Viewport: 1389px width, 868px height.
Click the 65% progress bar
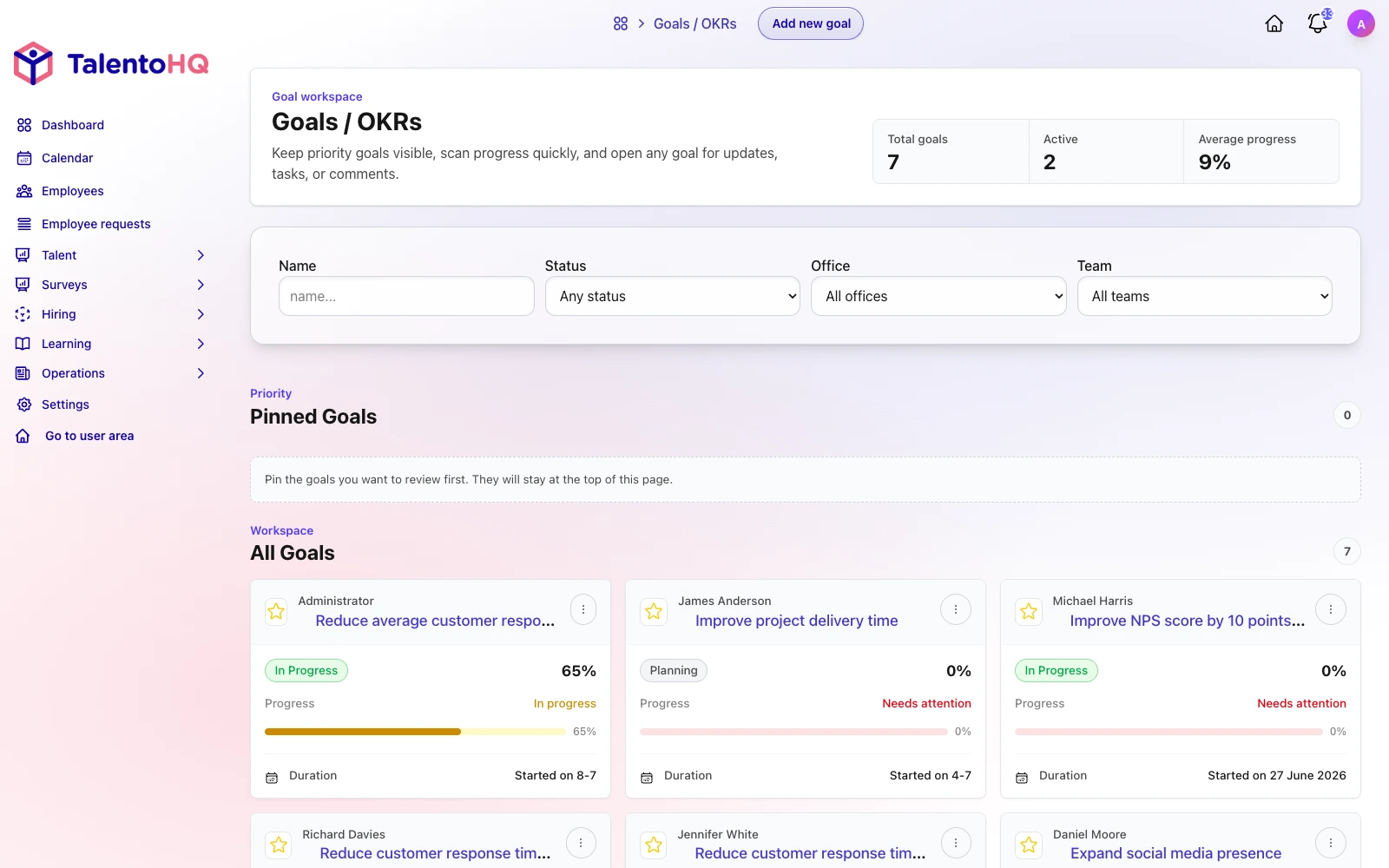[415, 732]
